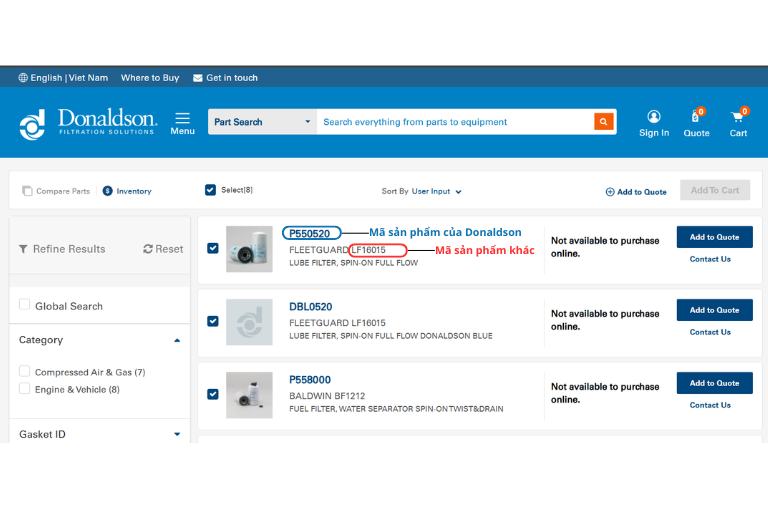Uncheck the DBL0520 row checkbox
This screenshot has height=509, width=768.
click(213, 321)
